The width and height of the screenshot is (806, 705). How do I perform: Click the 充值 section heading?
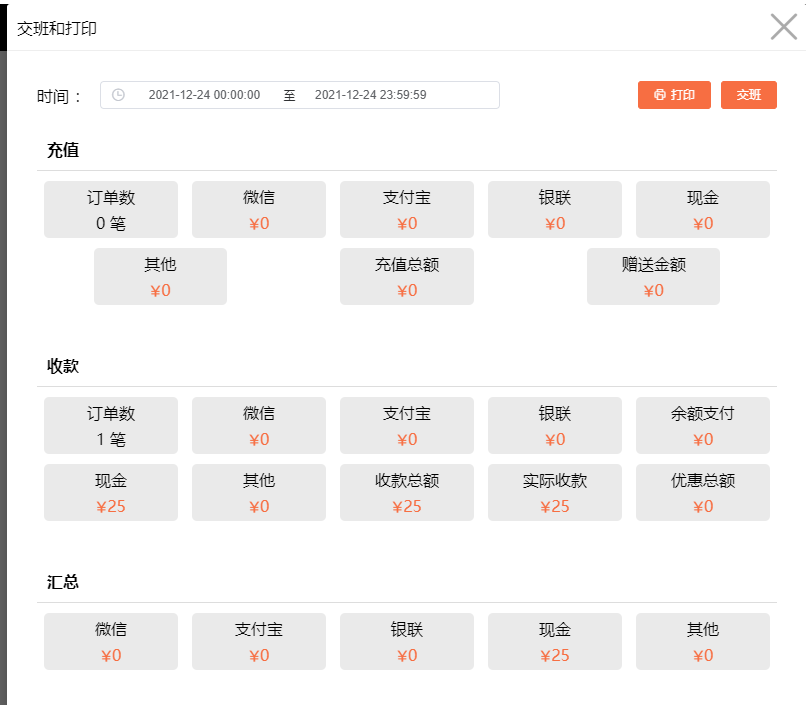tap(63, 150)
